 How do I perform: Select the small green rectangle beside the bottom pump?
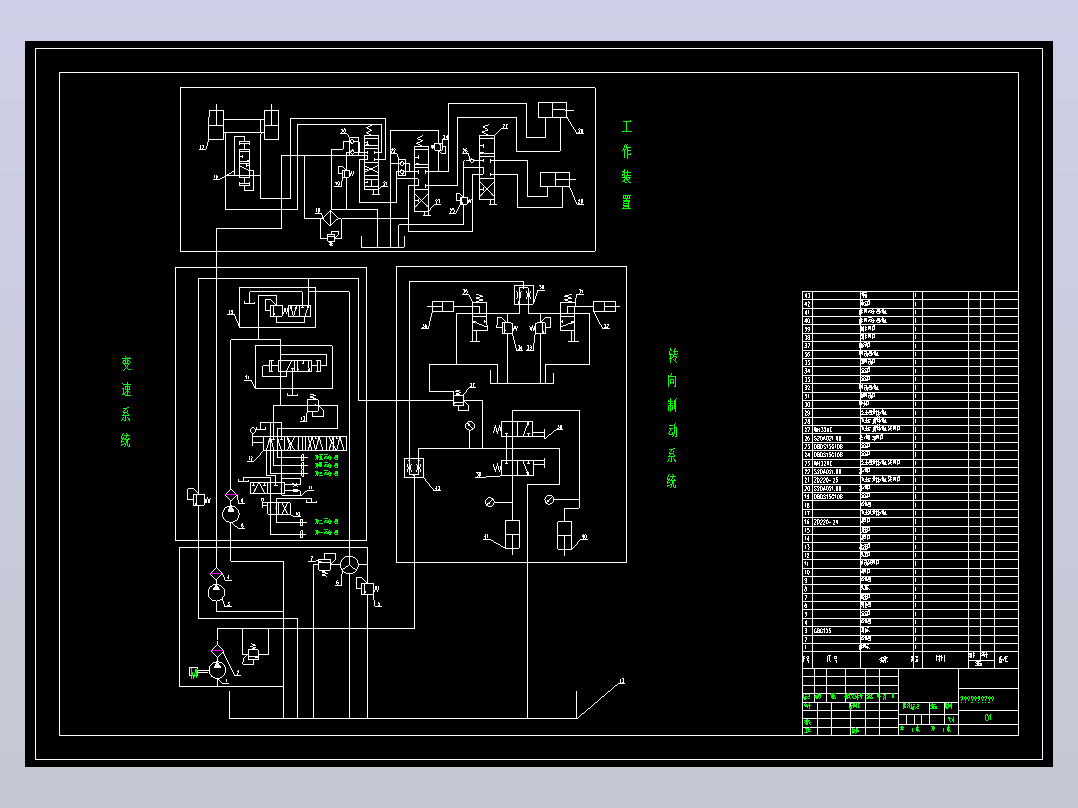[194, 672]
